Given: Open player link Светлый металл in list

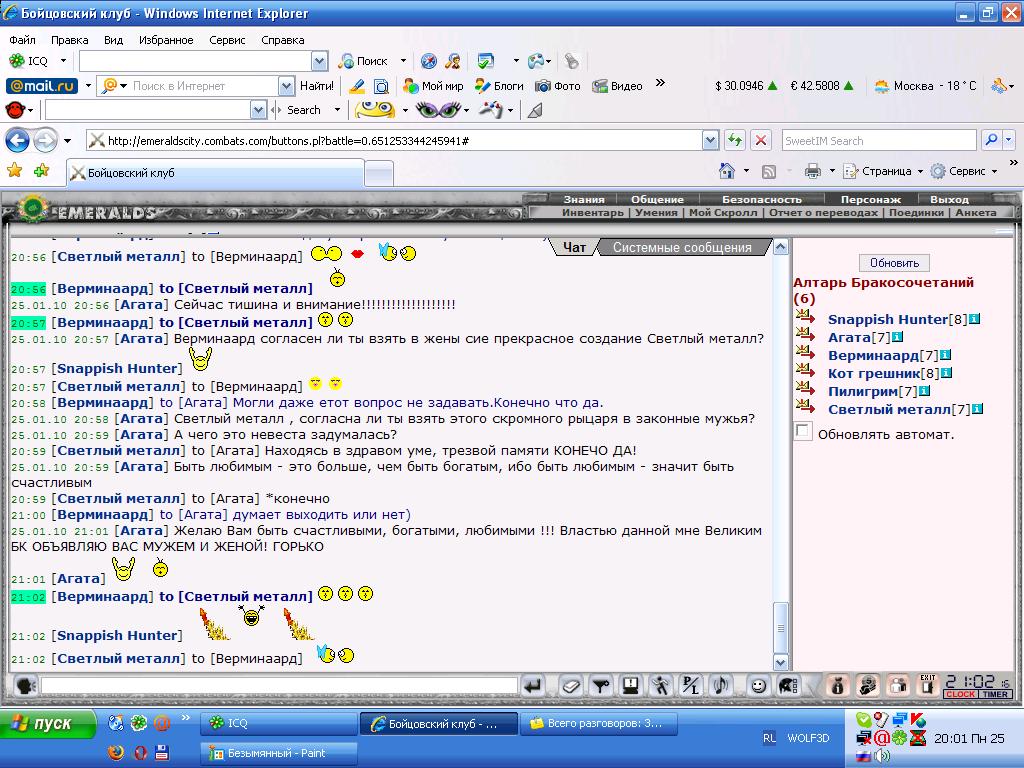Looking at the screenshot, I should pos(889,409).
